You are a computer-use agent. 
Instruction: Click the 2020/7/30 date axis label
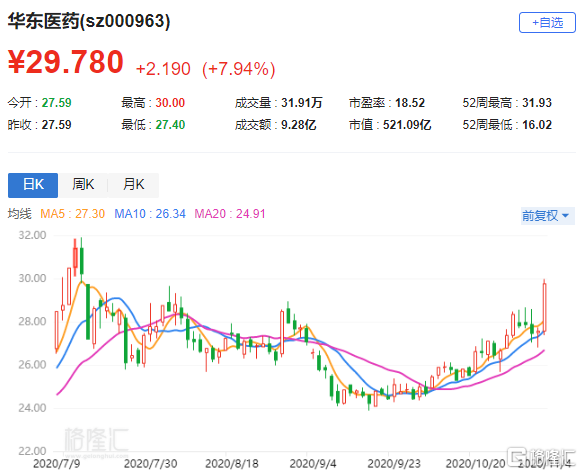pos(150,464)
